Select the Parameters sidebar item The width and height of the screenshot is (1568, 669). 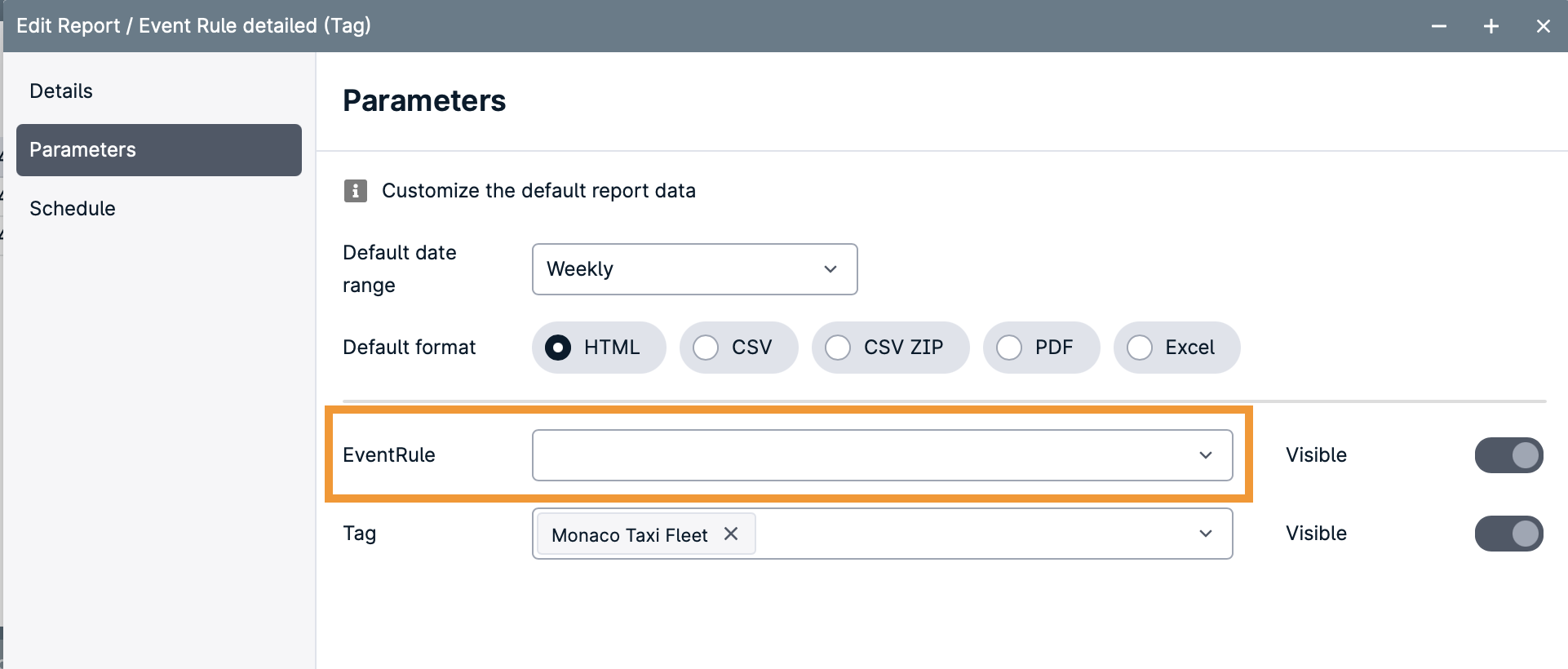click(159, 150)
